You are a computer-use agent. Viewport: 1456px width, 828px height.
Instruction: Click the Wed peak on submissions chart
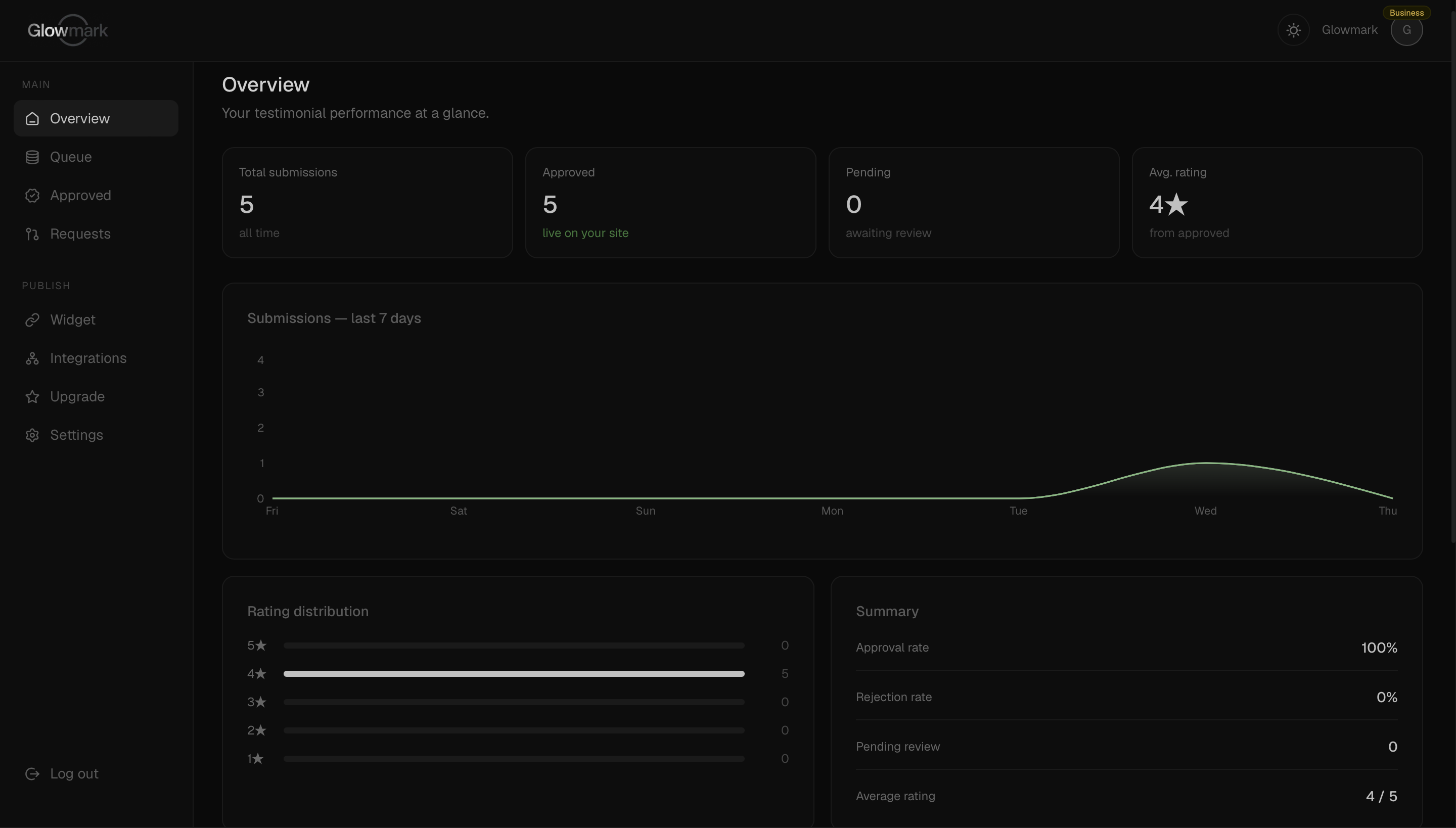point(1206,463)
